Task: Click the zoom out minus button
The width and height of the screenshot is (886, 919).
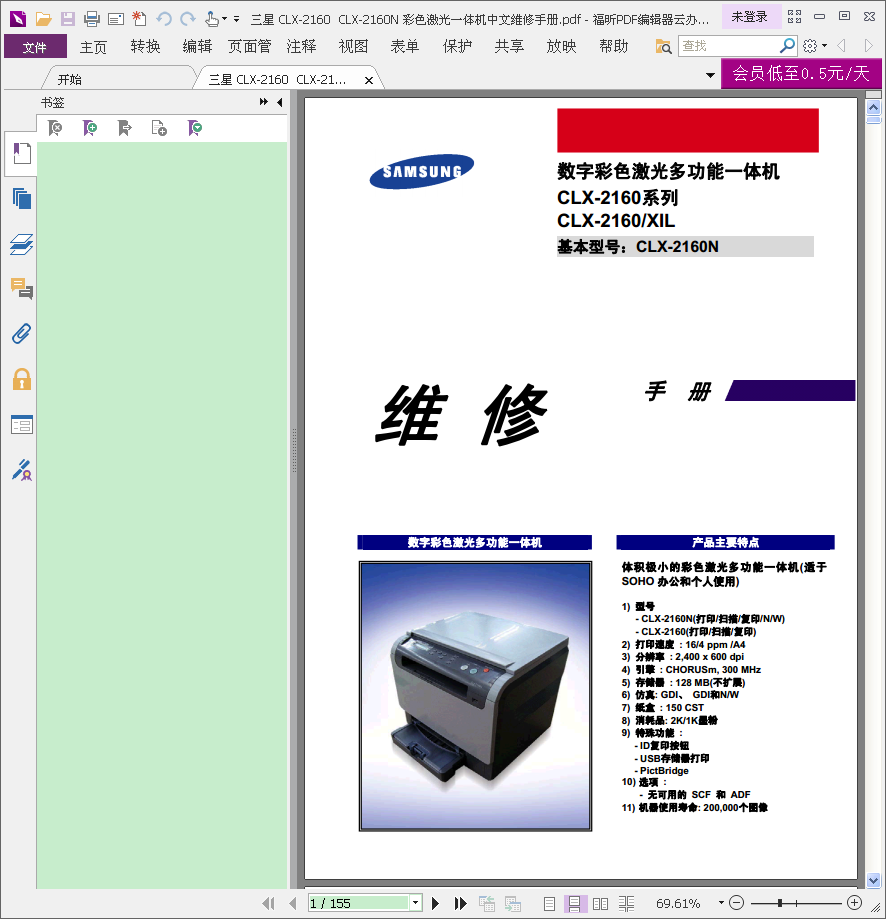Action: coord(737,903)
